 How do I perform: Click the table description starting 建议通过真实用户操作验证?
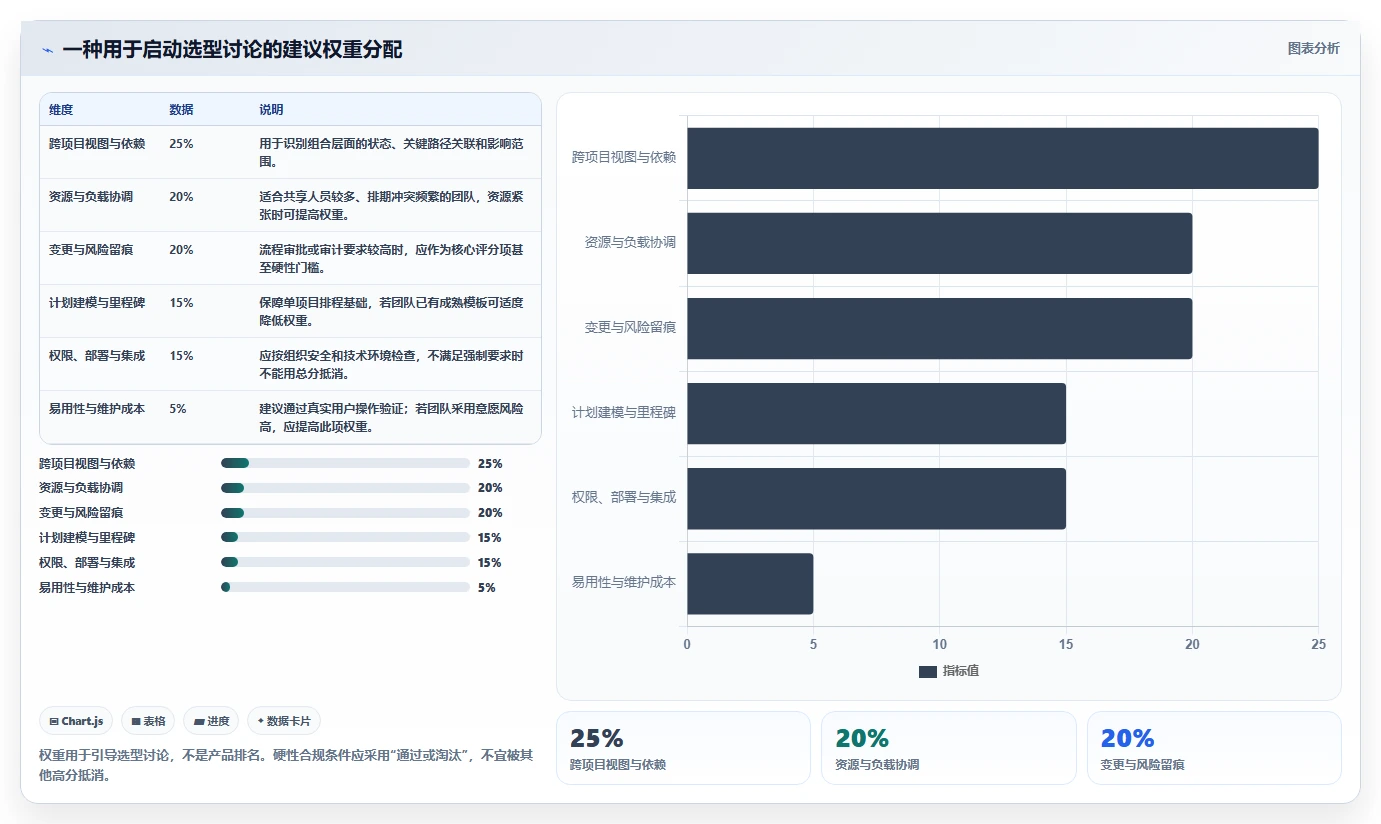pyautogui.click(x=391, y=418)
